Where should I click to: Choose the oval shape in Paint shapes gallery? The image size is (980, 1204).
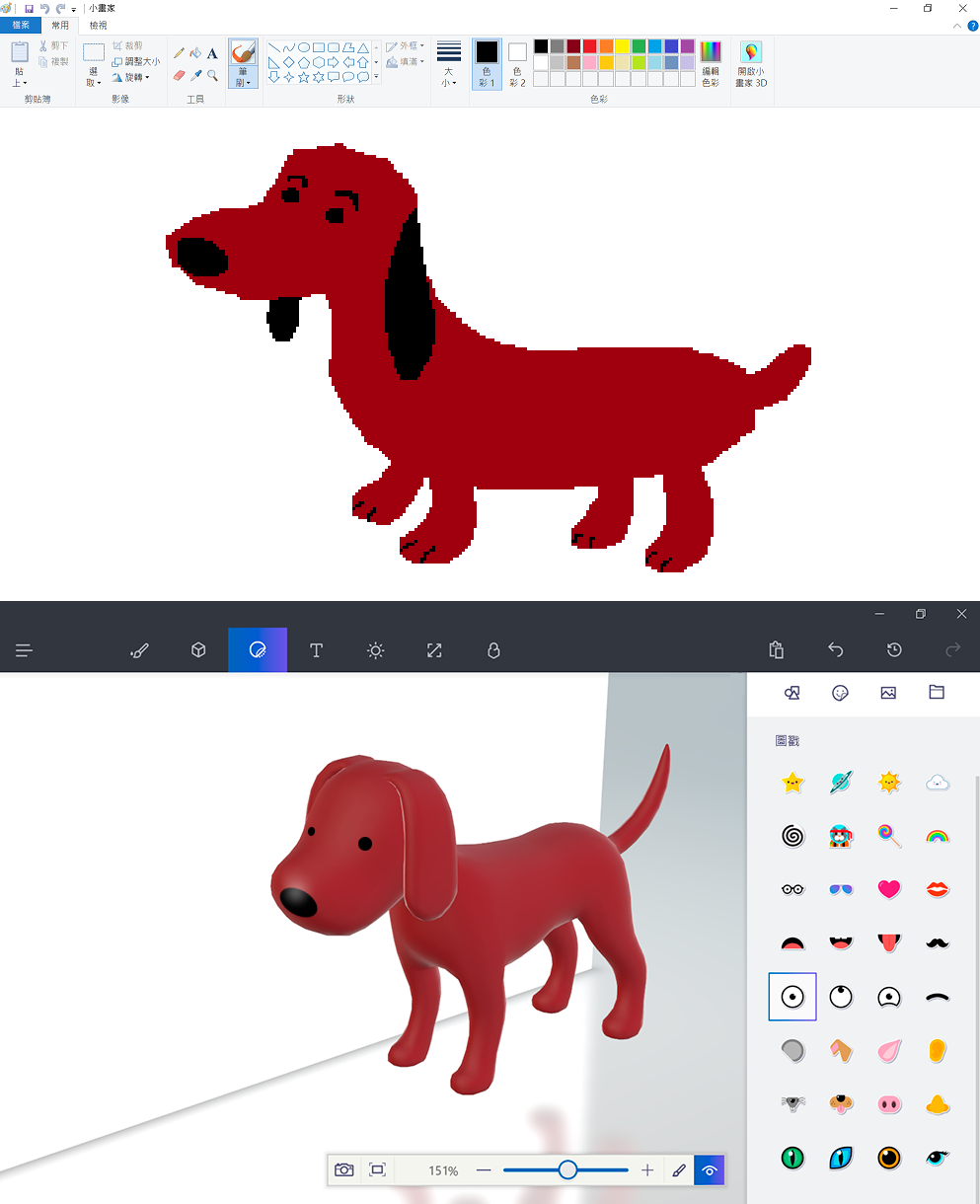click(304, 46)
